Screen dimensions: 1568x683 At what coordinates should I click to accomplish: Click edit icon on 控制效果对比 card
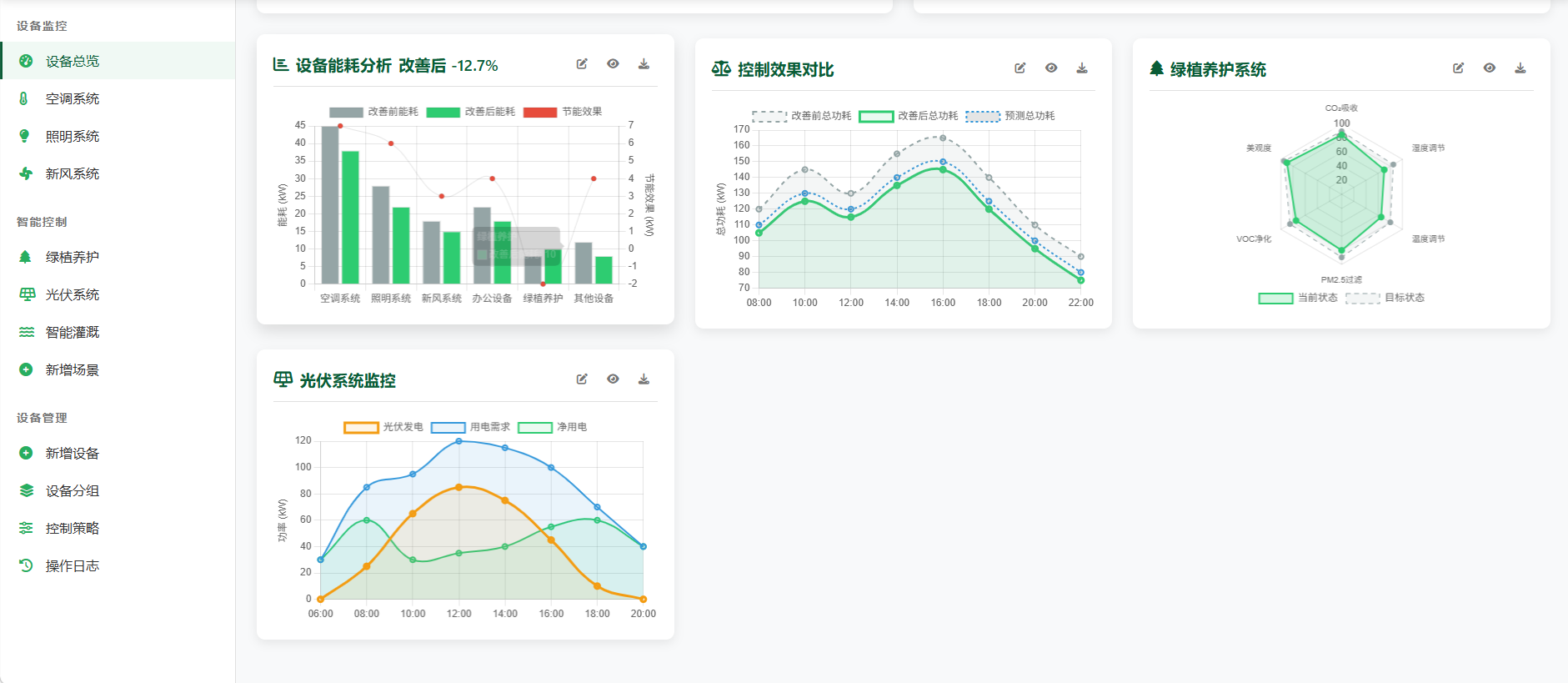(1019, 68)
